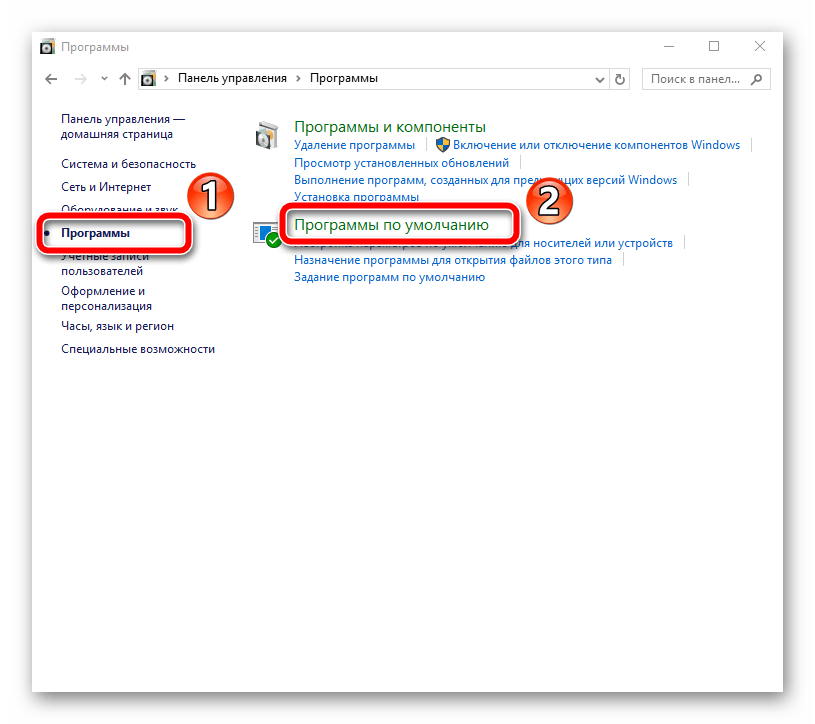Expand the recent locations chevron
Image resolution: width=815 pixels, height=724 pixels.
(x=103, y=78)
